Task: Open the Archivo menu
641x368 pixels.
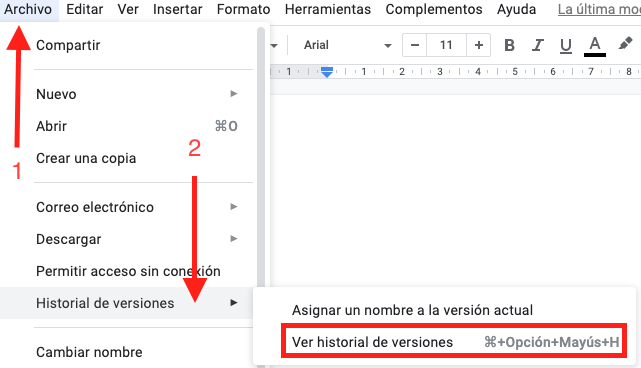Action: tap(28, 9)
